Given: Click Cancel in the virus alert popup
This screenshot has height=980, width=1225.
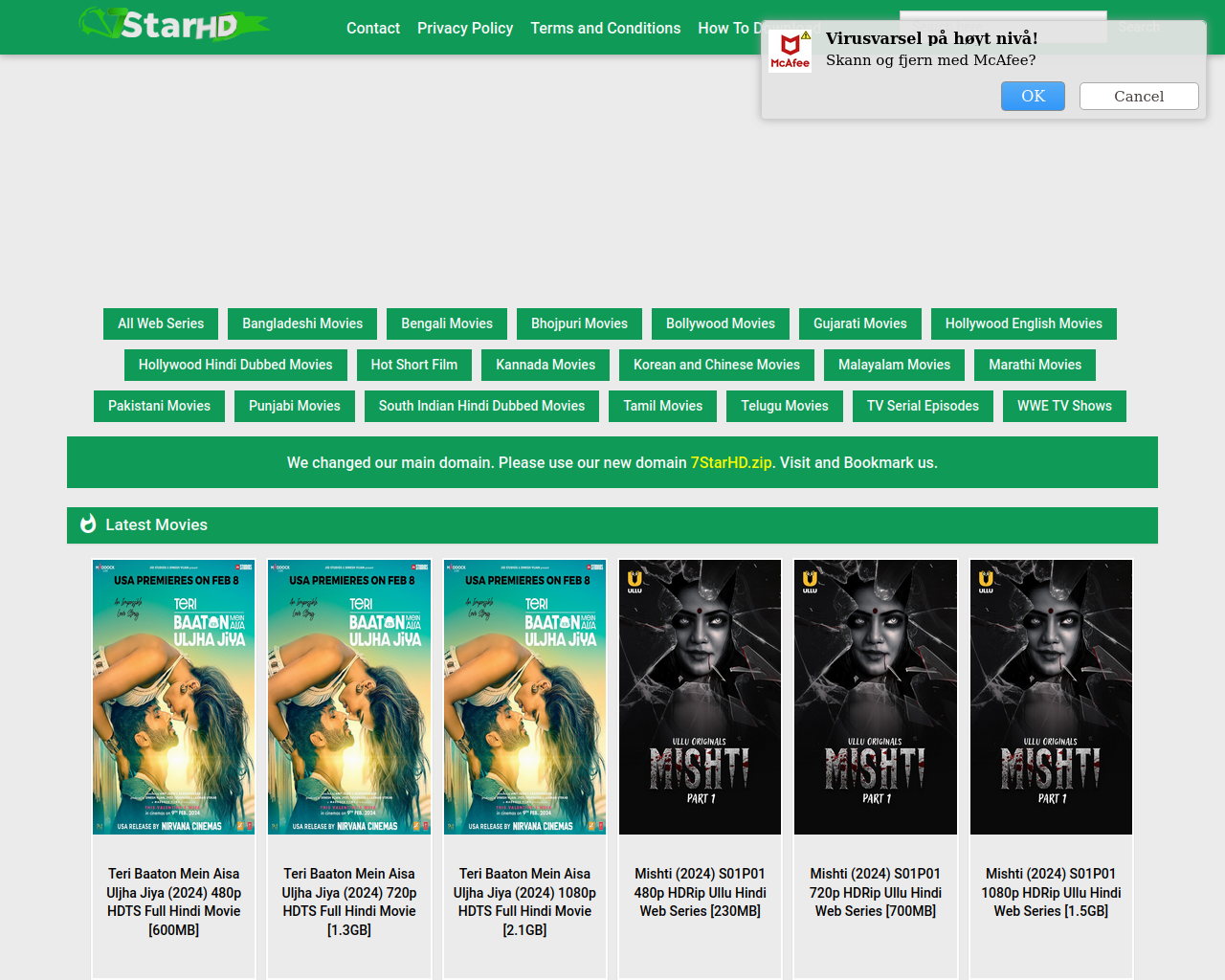Looking at the screenshot, I should pyautogui.click(x=1139, y=96).
